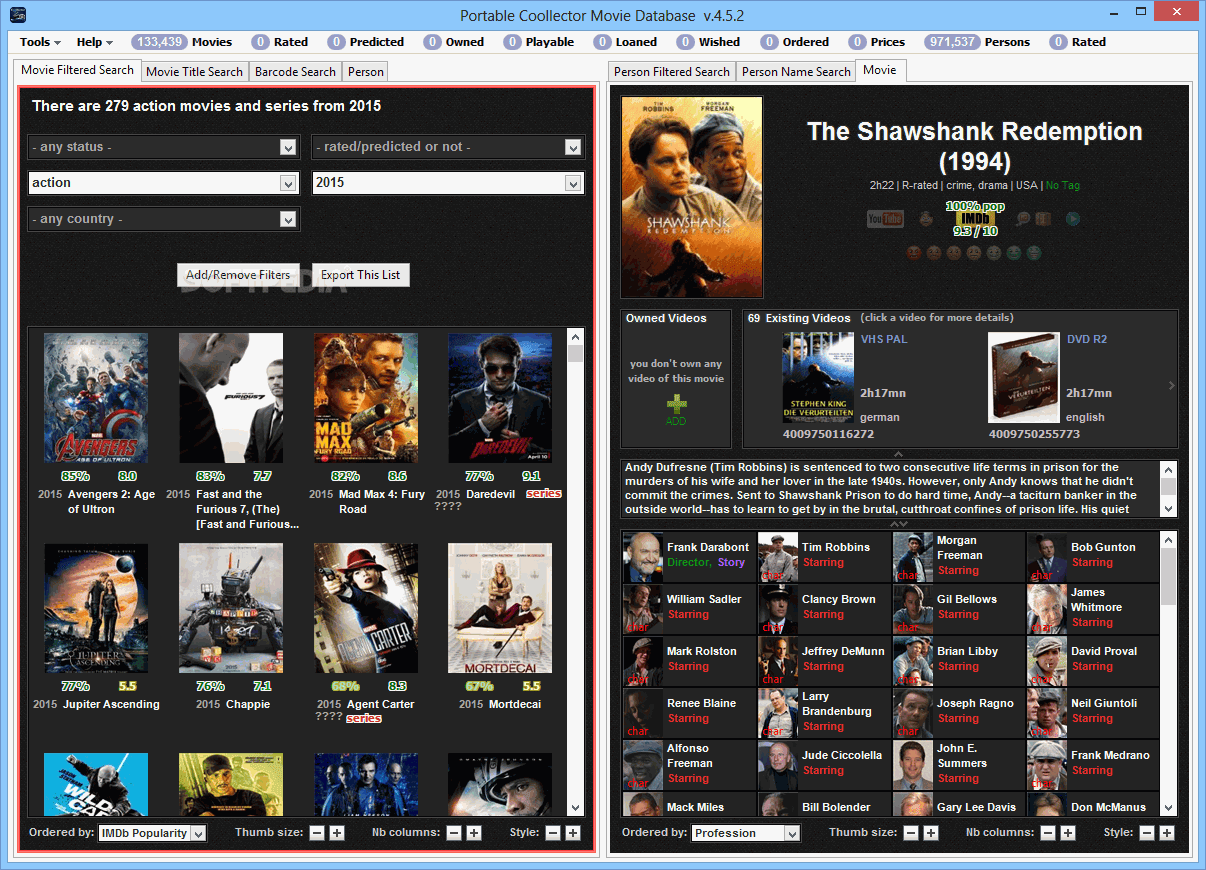Click the IMDb rating badge
Viewport: 1206px width, 870px height.
[975, 218]
